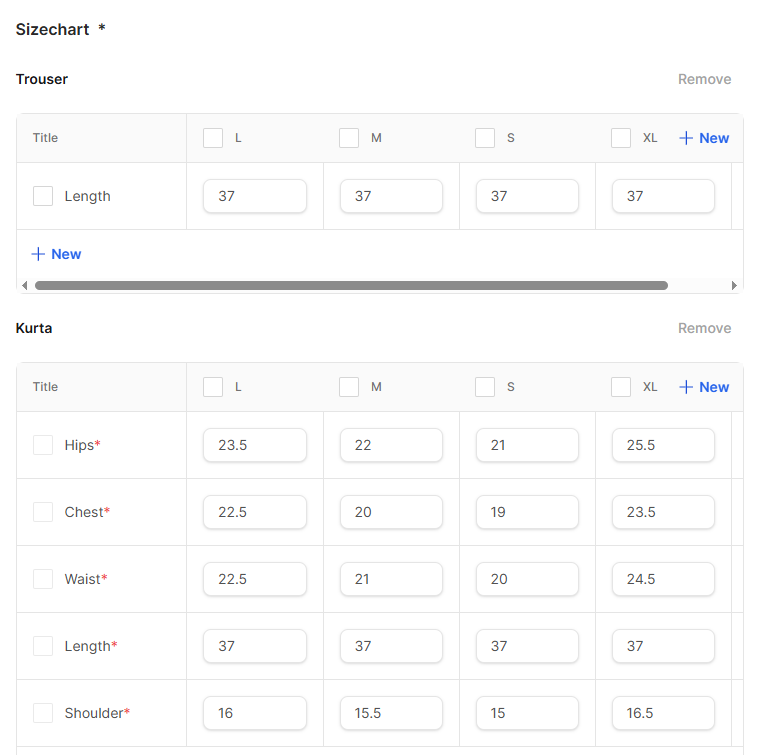Image resolution: width=763 pixels, height=755 pixels.
Task: Click the Kurta Chest input for size M
Action: point(390,512)
